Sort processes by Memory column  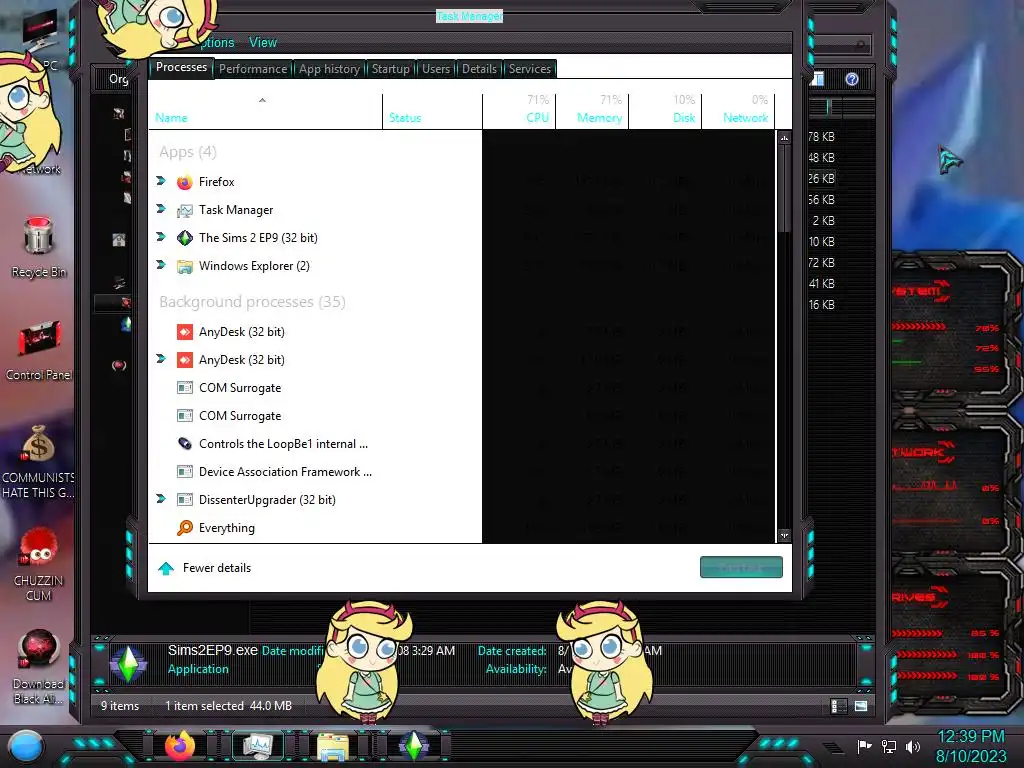coord(592,112)
